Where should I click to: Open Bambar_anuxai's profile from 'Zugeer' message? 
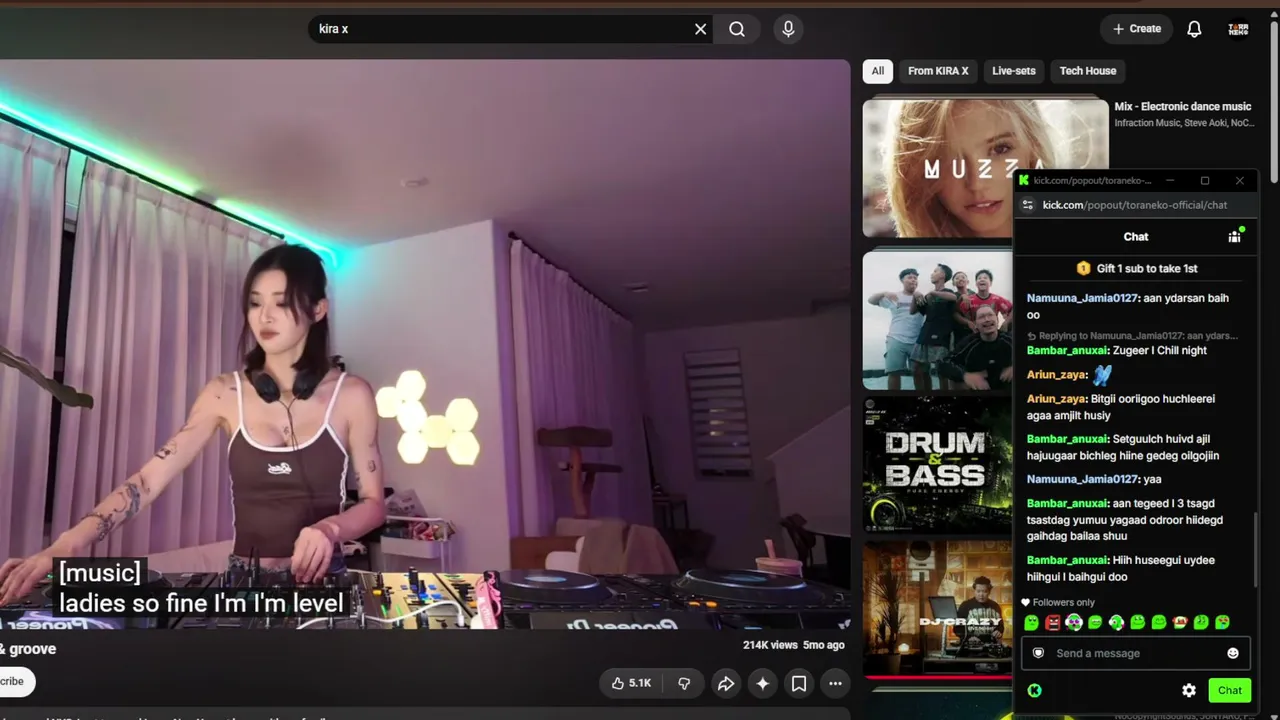[1067, 351]
